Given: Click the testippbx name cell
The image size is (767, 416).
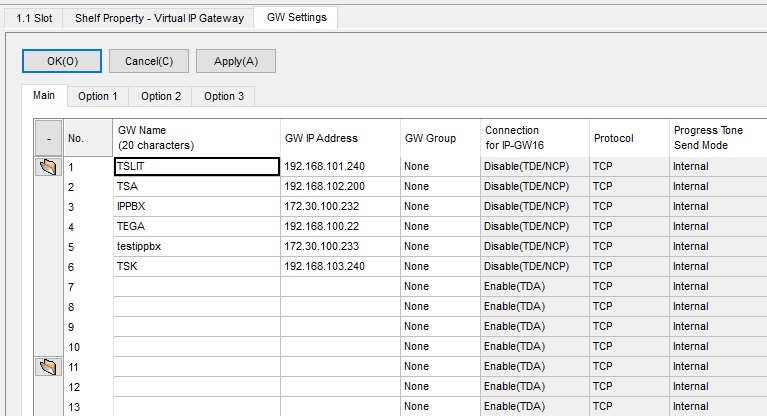Looking at the screenshot, I should (197, 247).
